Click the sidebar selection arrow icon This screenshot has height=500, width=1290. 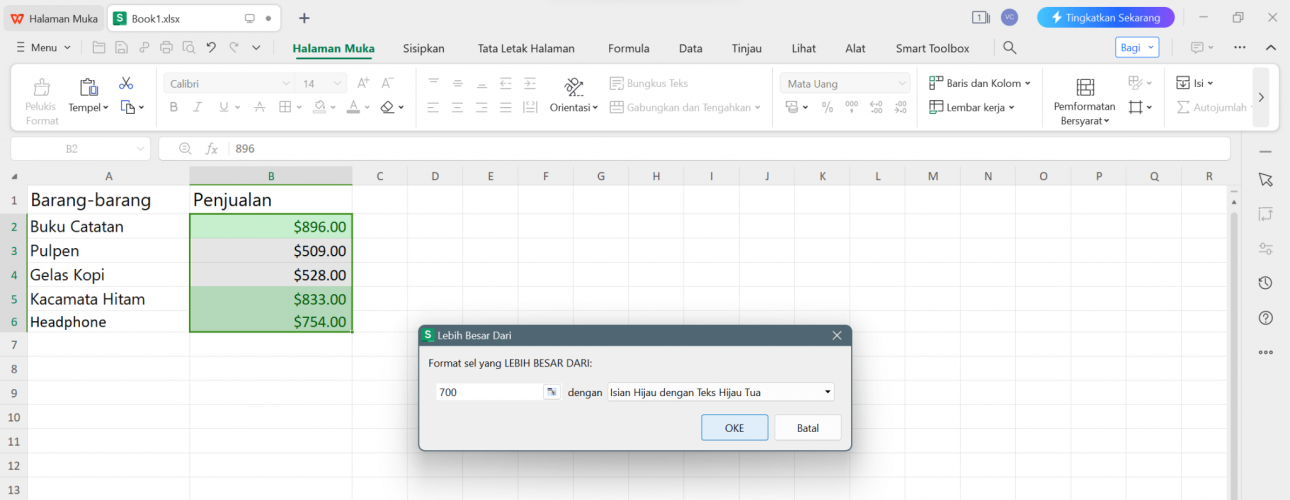tap(1265, 179)
